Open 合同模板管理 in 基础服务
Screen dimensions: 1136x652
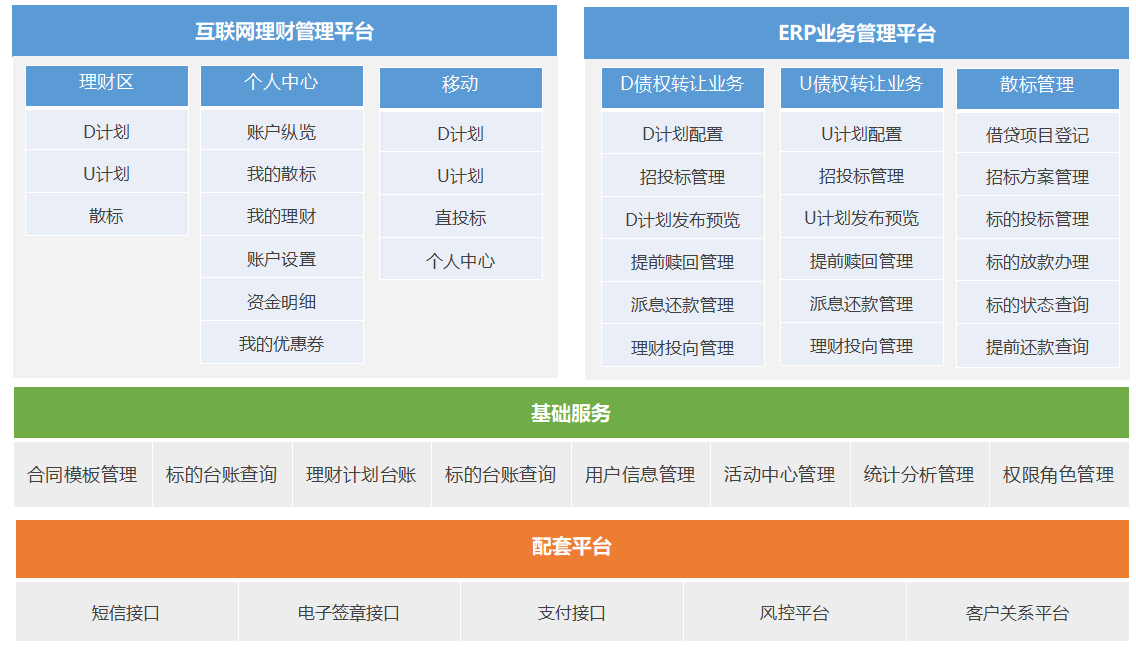click(x=82, y=475)
